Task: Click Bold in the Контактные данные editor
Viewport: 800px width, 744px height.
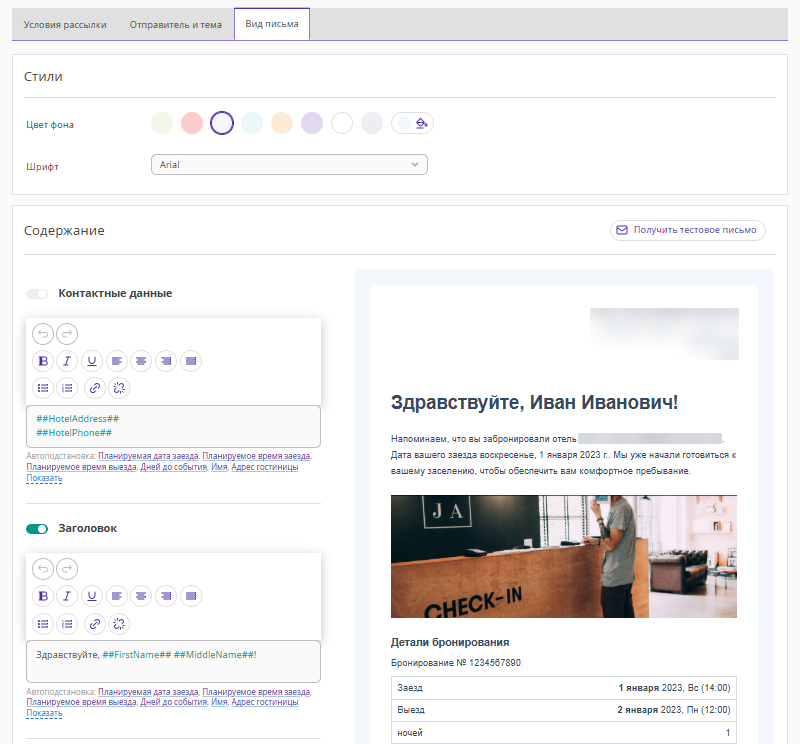Action: click(x=43, y=361)
